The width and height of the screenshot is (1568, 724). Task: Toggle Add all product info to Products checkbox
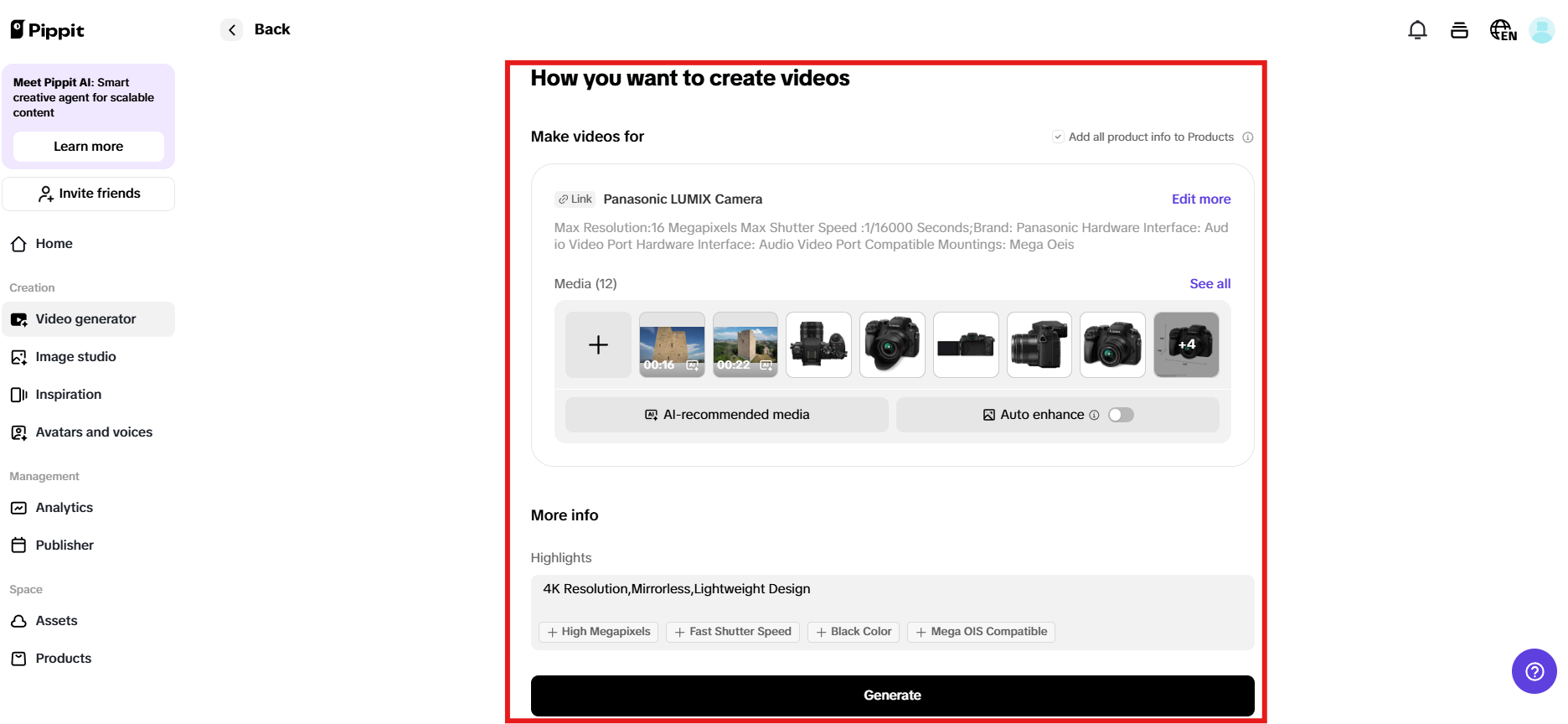[x=1058, y=137]
